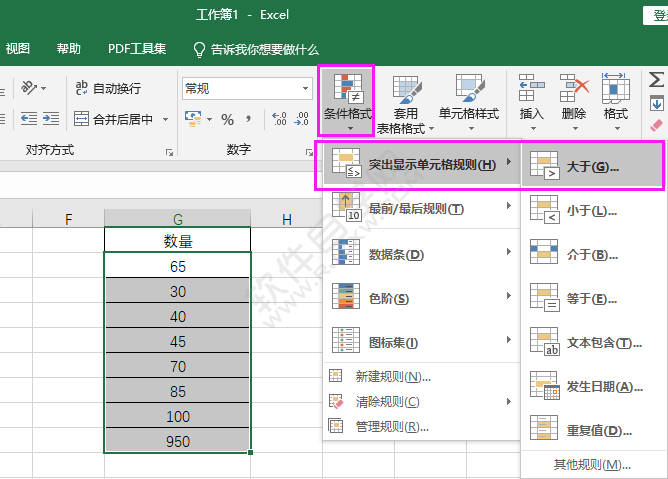The width and height of the screenshot is (668, 479).
Task: Select cell containing 数量 header
Action: [178, 240]
